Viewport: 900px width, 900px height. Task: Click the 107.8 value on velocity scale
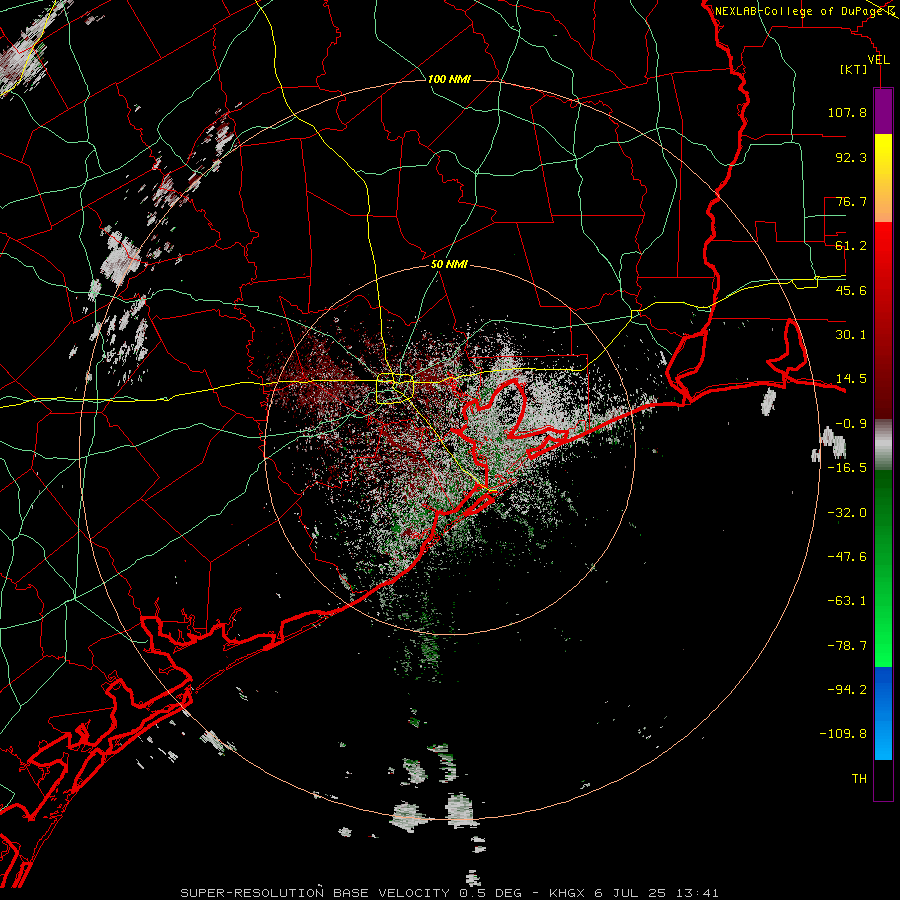(847, 112)
